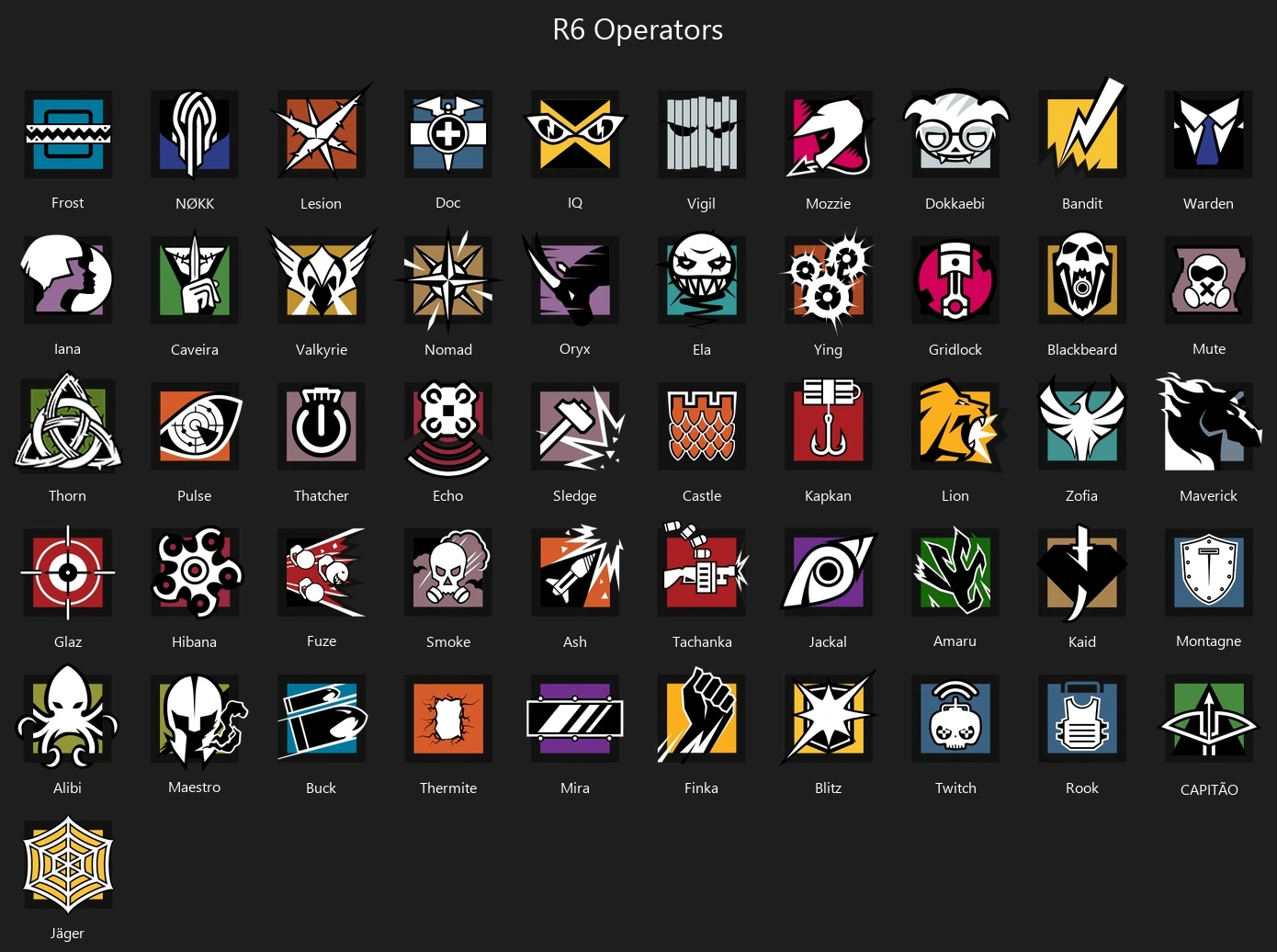Viewport: 1277px width, 952px height.
Task: Select the Bandit lightning icon
Action: pos(1082,130)
